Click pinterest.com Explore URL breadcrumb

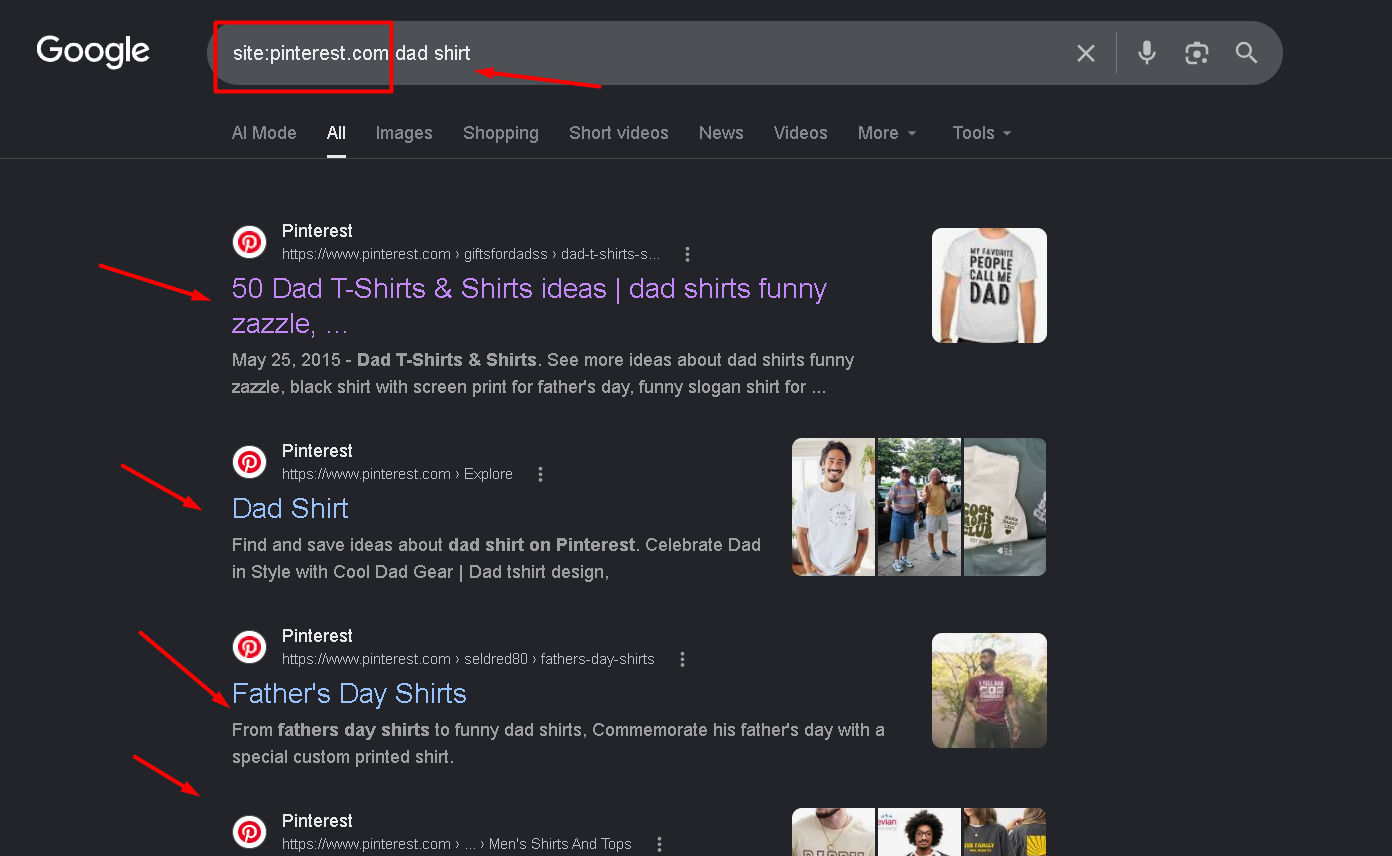397,474
